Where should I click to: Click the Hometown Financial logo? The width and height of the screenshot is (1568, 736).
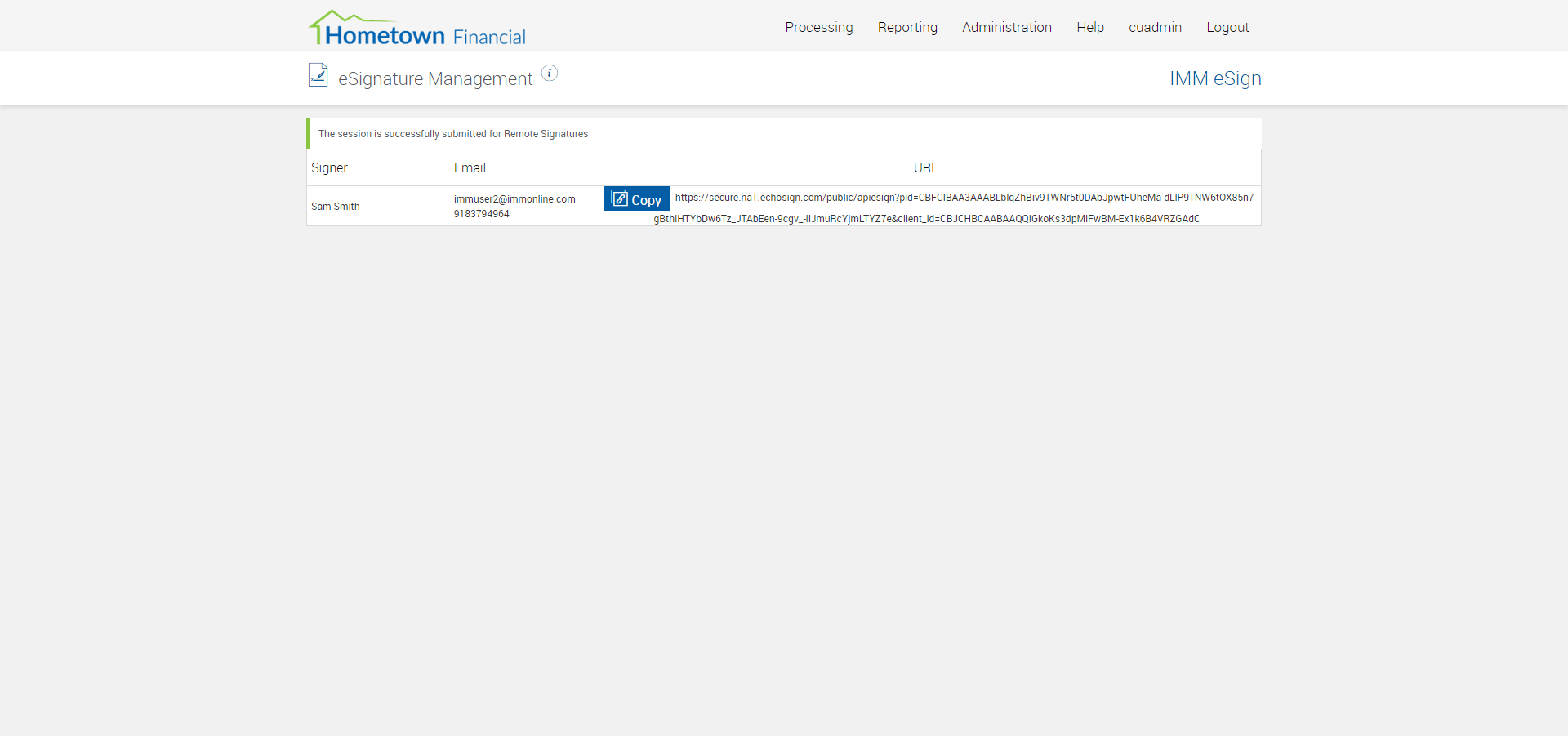point(417,28)
